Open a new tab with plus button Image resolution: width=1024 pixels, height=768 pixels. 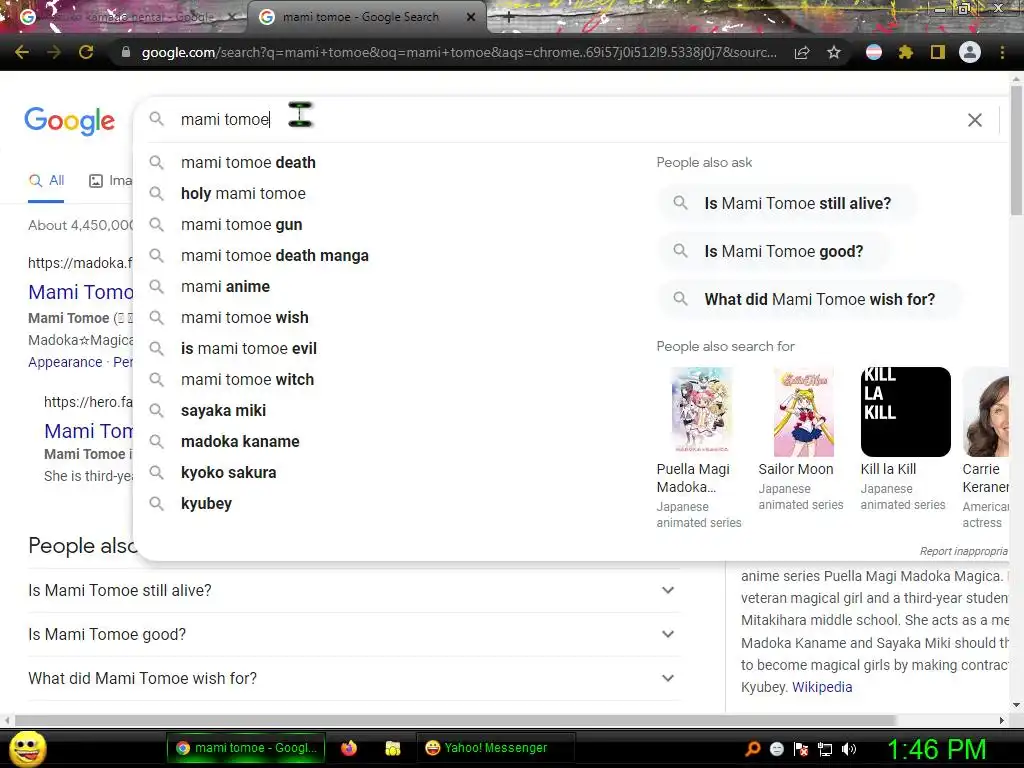tap(509, 18)
